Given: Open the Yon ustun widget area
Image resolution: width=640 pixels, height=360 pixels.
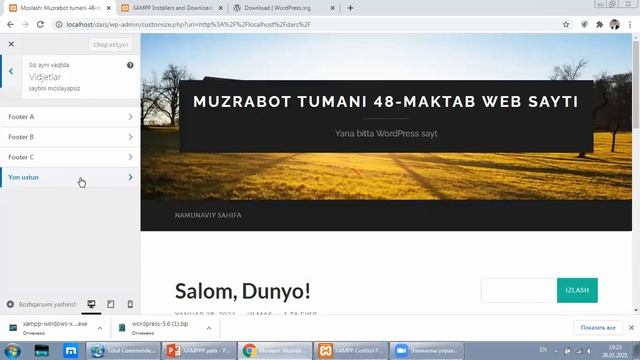Looking at the screenshot, I should pyautogui.click(x=70, y=177).
